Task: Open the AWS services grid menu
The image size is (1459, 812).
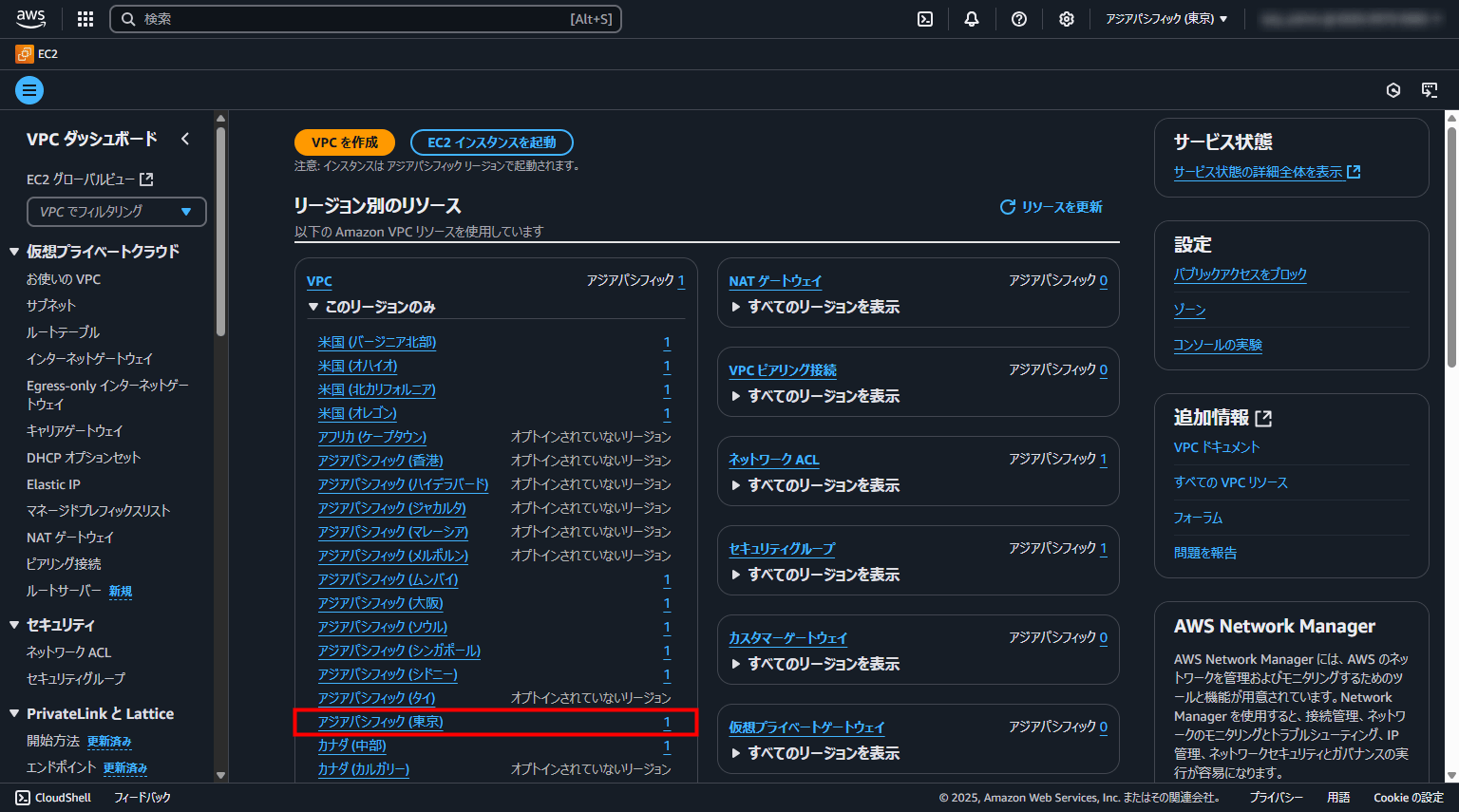Action: (85, 19)
